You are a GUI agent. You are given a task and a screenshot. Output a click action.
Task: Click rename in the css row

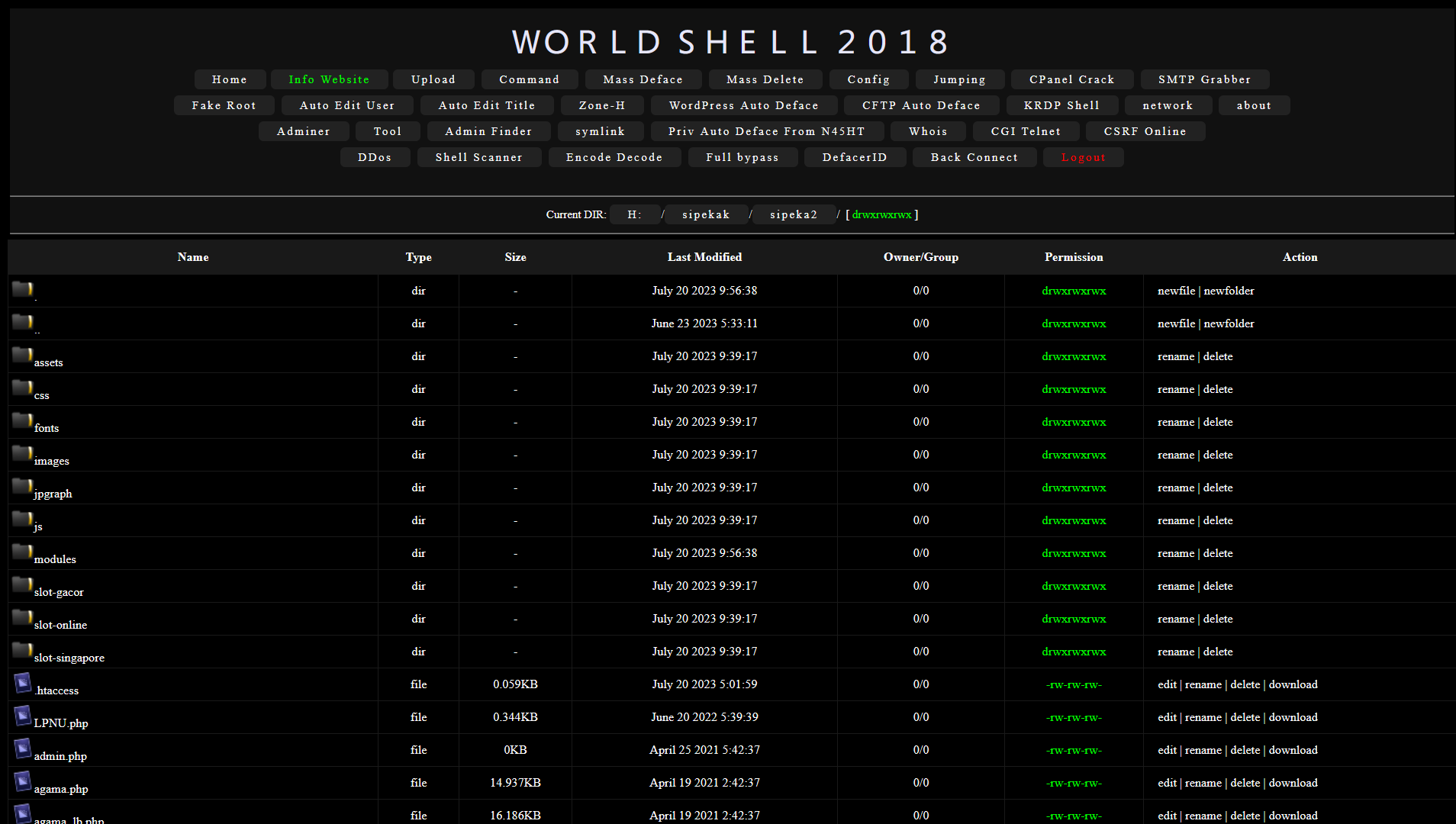coord(1175,389)
